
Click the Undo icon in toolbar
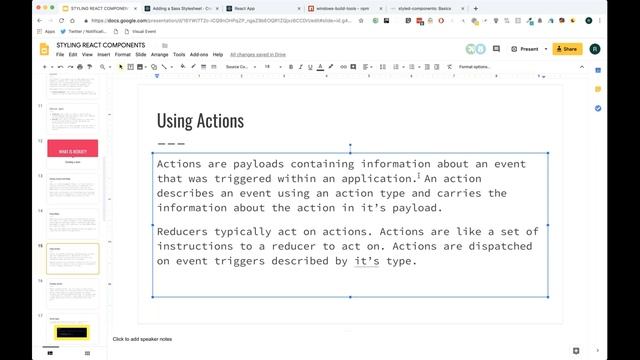click(x=60, y=67)
